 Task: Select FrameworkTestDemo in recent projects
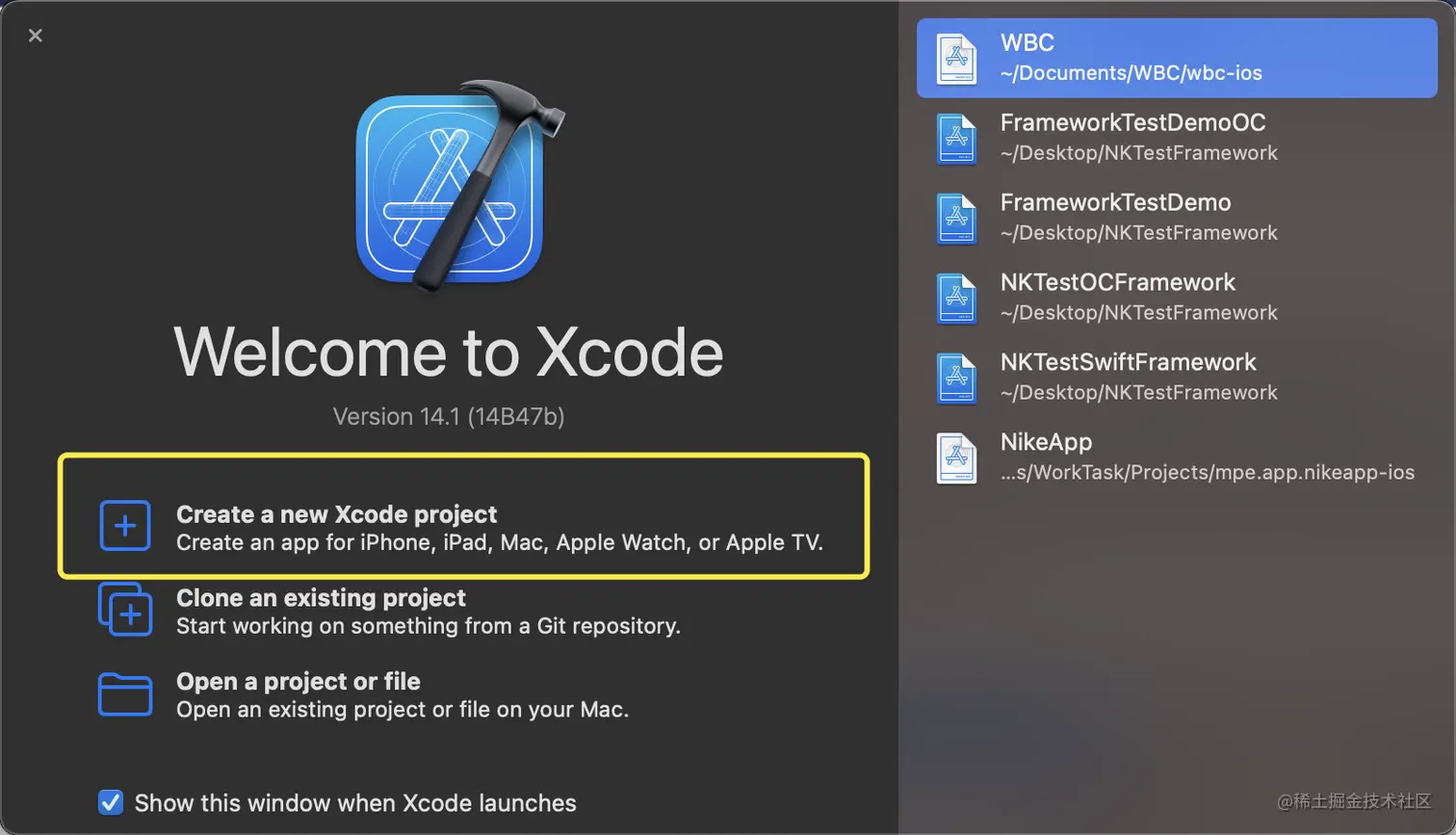(1115, 202)
